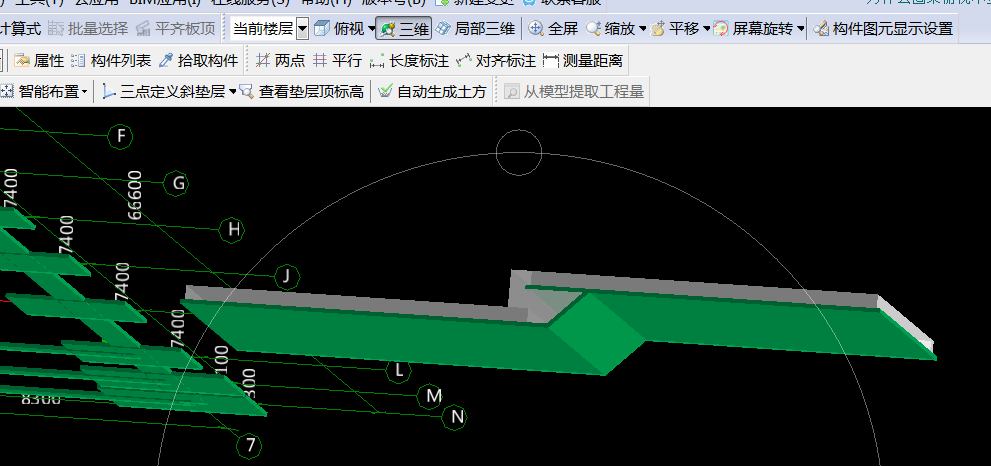This screenshot has height=466, width=991.
Task: Expand the 平移 dropdown arrow
Action: (x=707, y=29)
